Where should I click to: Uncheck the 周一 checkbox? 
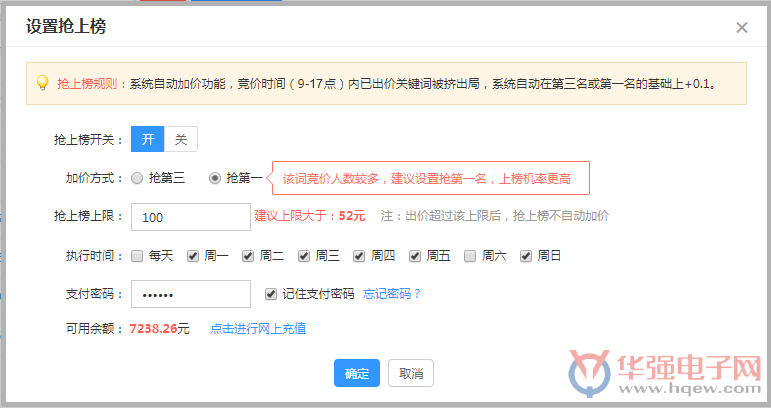coord(193,256)
